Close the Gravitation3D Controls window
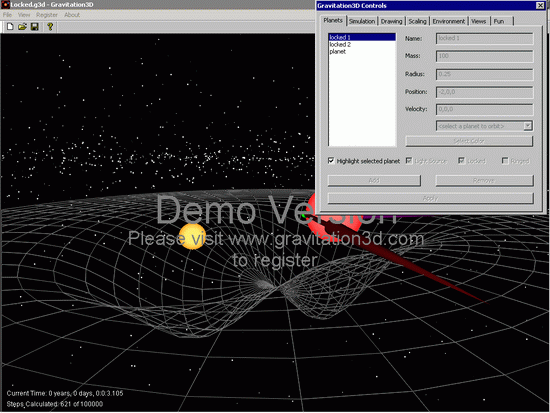The width and height of the screenshot is (550, 413). 540,5
